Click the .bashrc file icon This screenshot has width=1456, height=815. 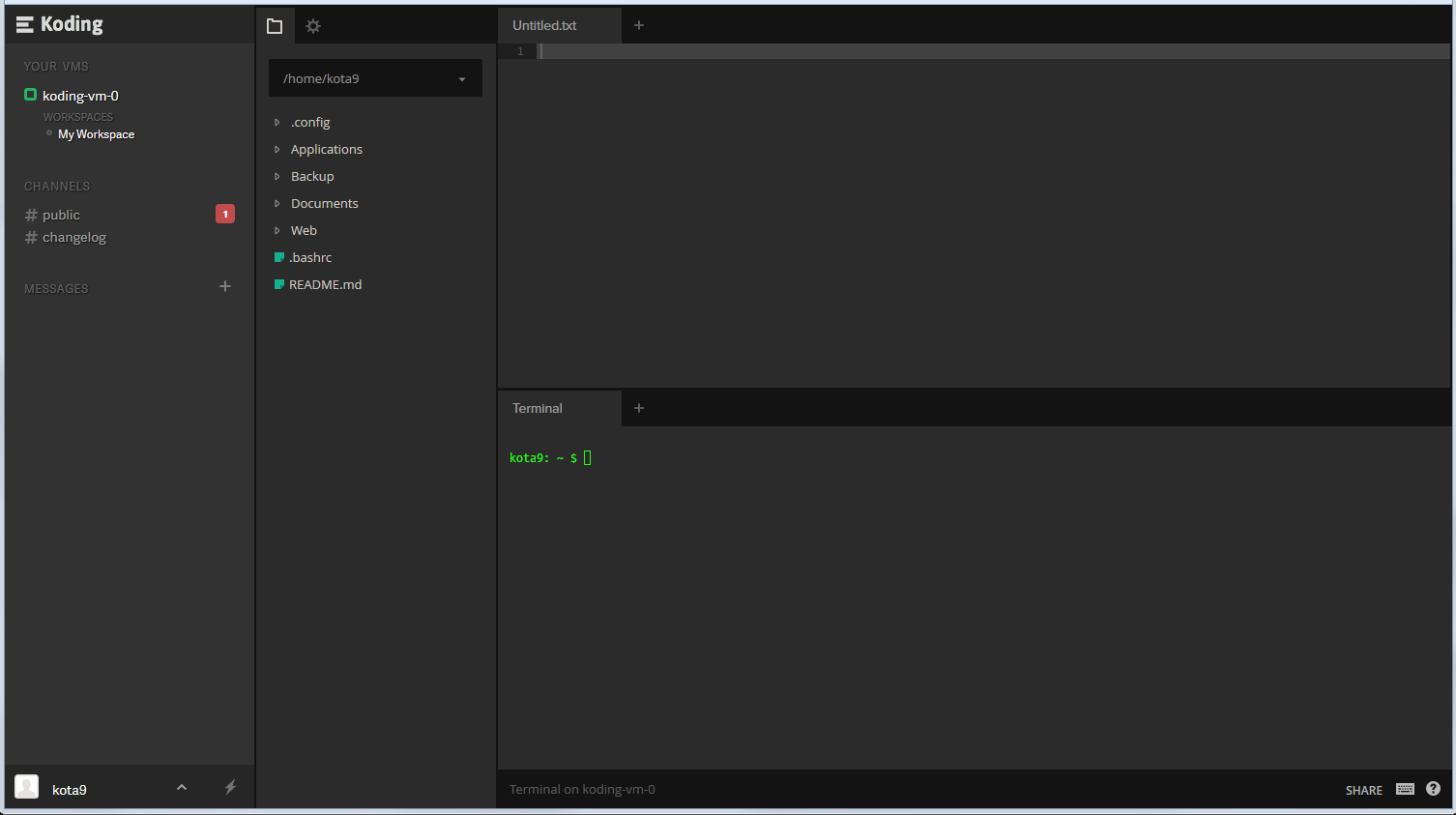pyautogui.click(x=279, y=257)
